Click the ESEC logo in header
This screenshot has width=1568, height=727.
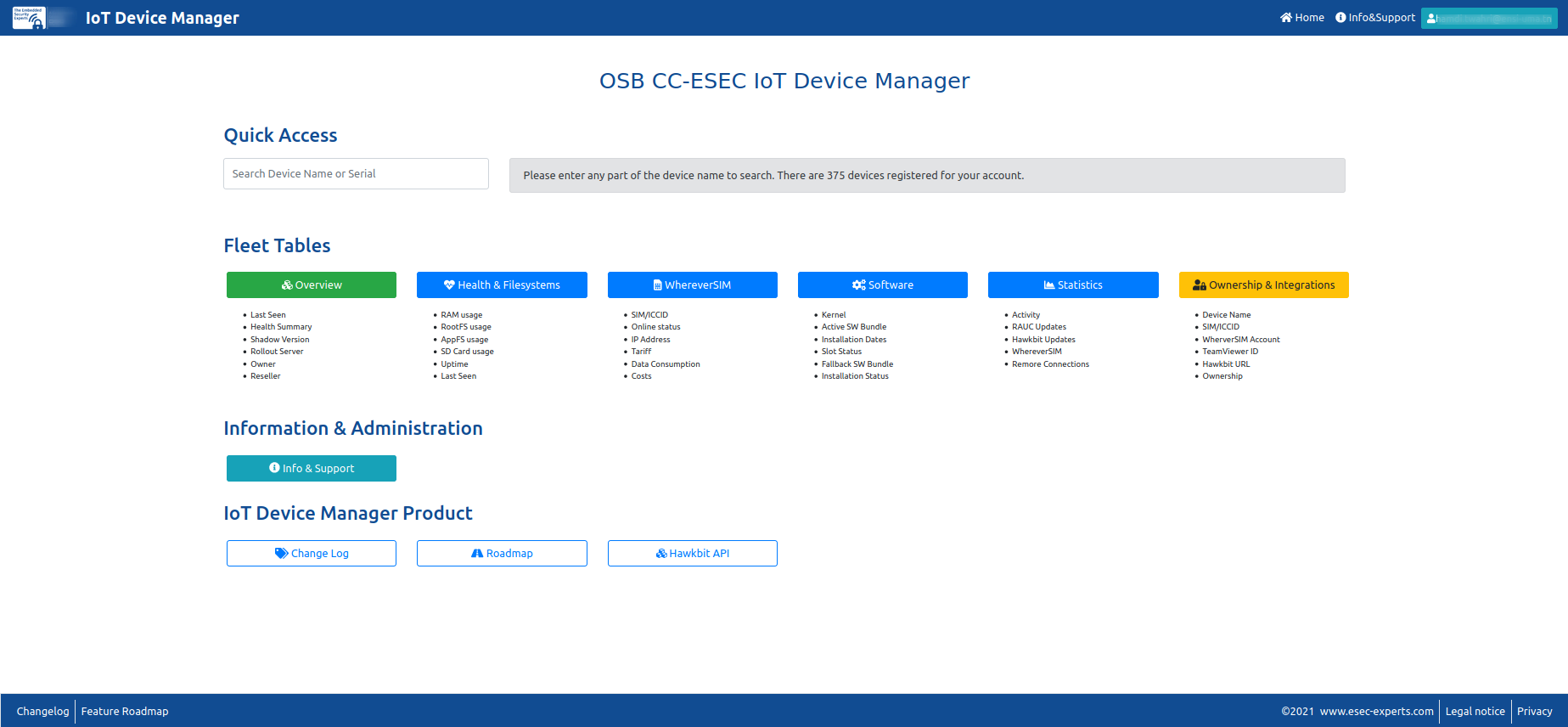pos(29,18)
